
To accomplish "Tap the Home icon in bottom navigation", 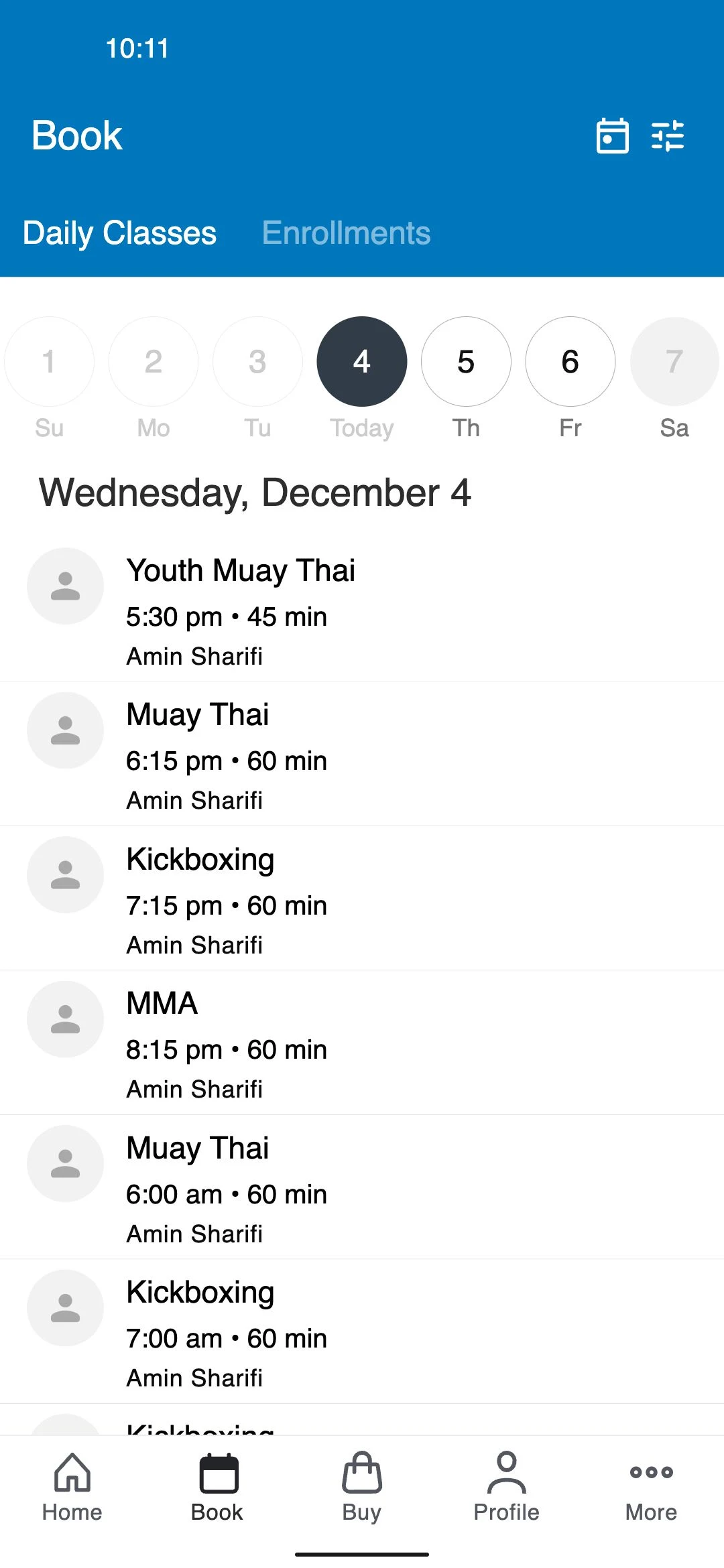I will click(72, 1472).
